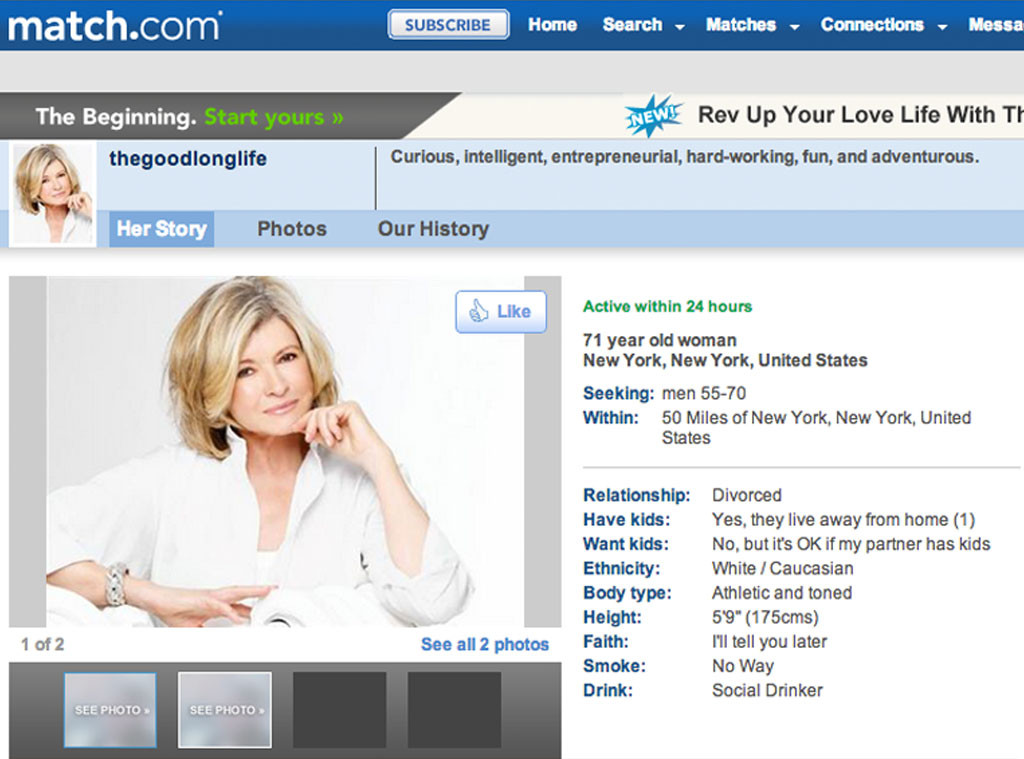
Task: Click the See all 2 photos link
Action: pyautogui.click(x=484, y=645)
